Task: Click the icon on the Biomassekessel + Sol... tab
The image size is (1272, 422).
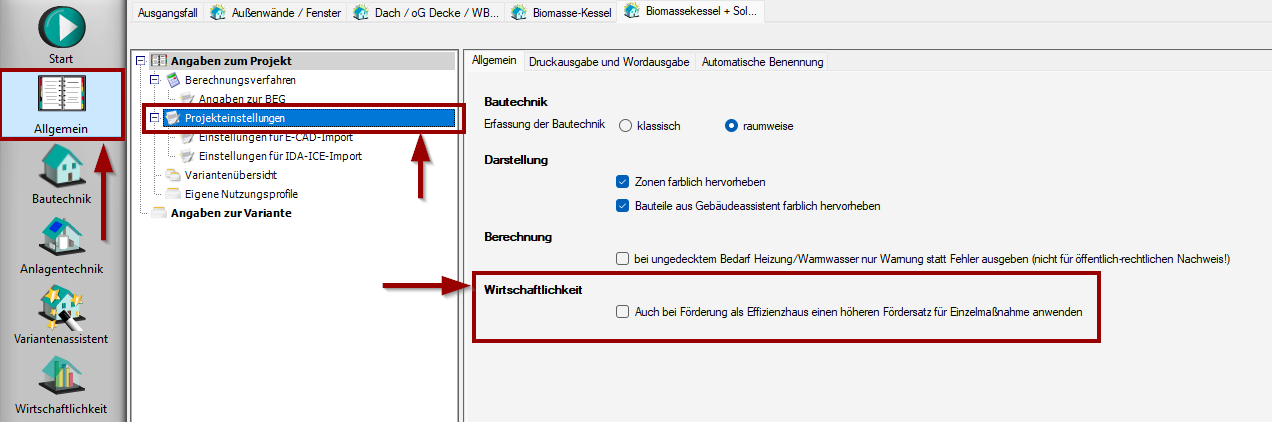Action: [x=631, y=11]
